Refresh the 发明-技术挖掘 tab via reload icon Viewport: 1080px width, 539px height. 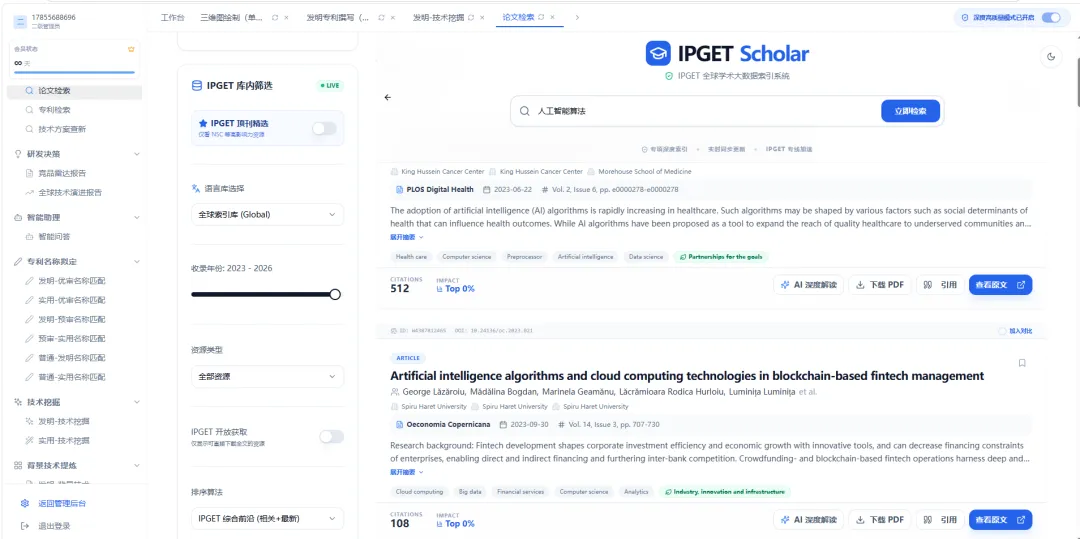pyautogui.click(x=471, y=17)
